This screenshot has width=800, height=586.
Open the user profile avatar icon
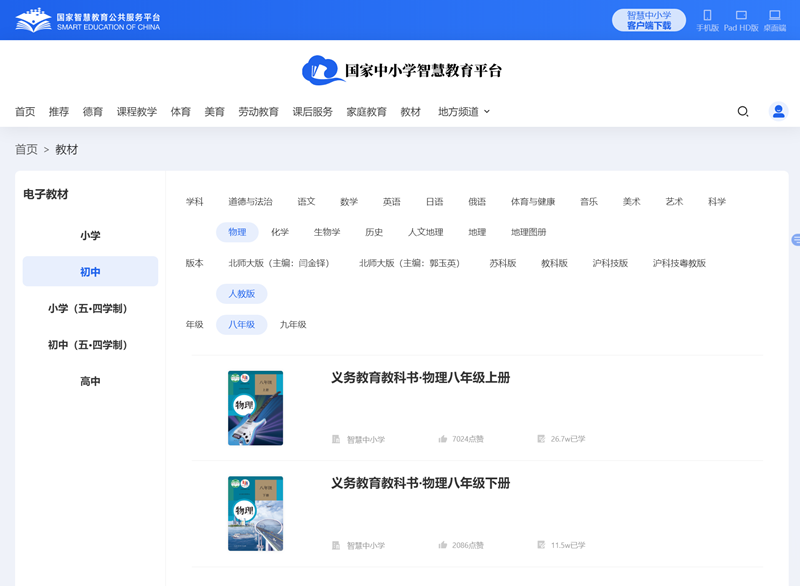[x=778, y=111]
